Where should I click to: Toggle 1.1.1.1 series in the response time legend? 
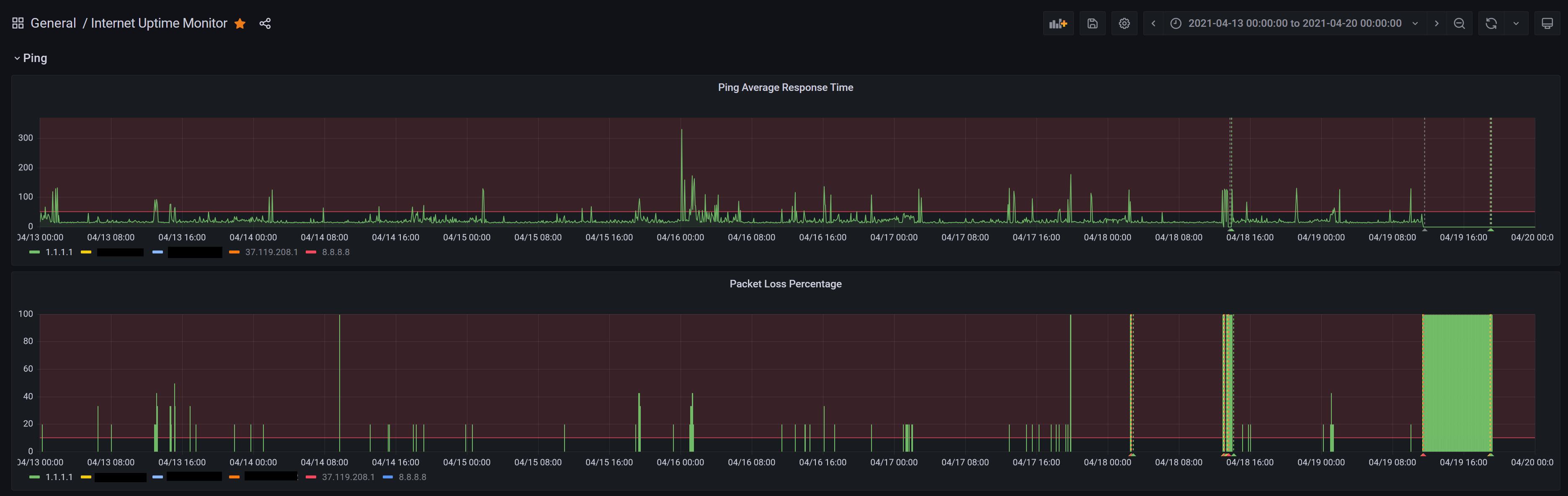click(x=59, y=252)
